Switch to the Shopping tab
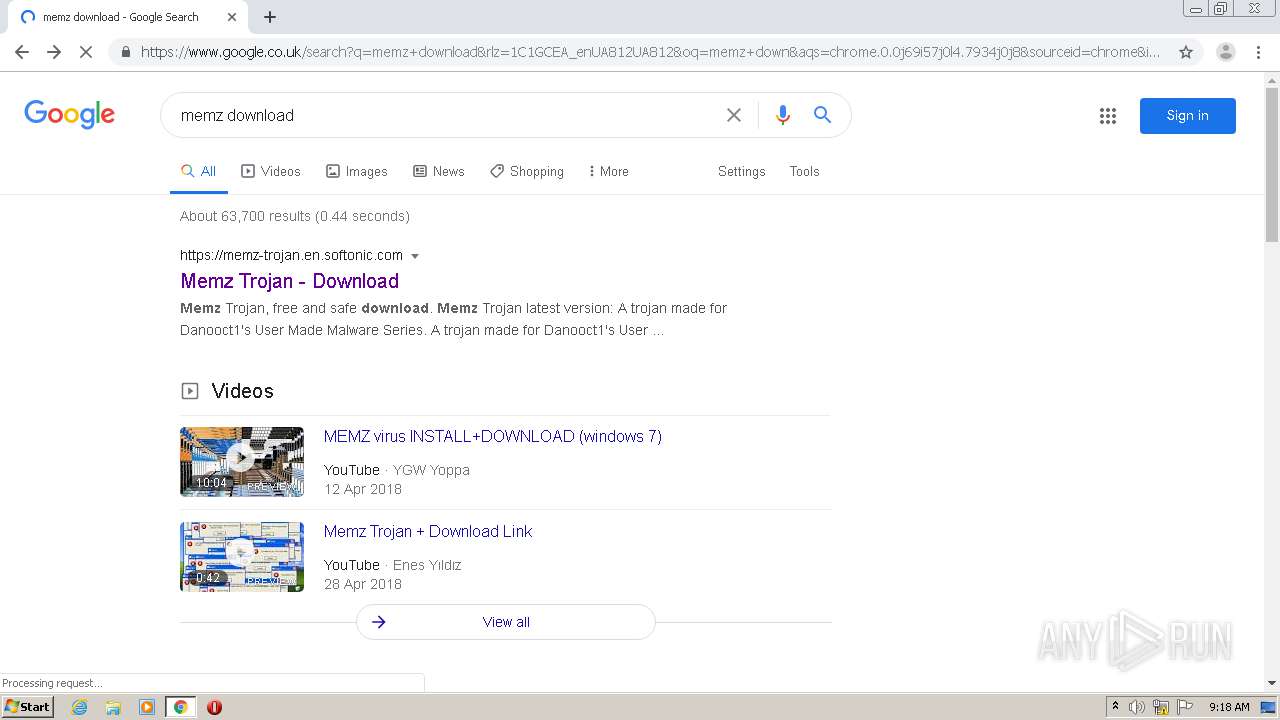Image resolution: width=1280 pixels, height=720 pixels. click(527, 171)
